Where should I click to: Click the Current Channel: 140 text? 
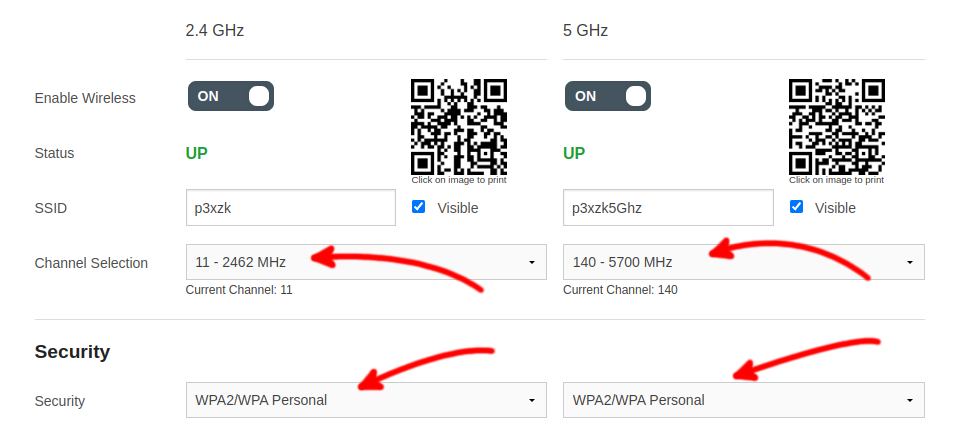(x=620, y=290)
